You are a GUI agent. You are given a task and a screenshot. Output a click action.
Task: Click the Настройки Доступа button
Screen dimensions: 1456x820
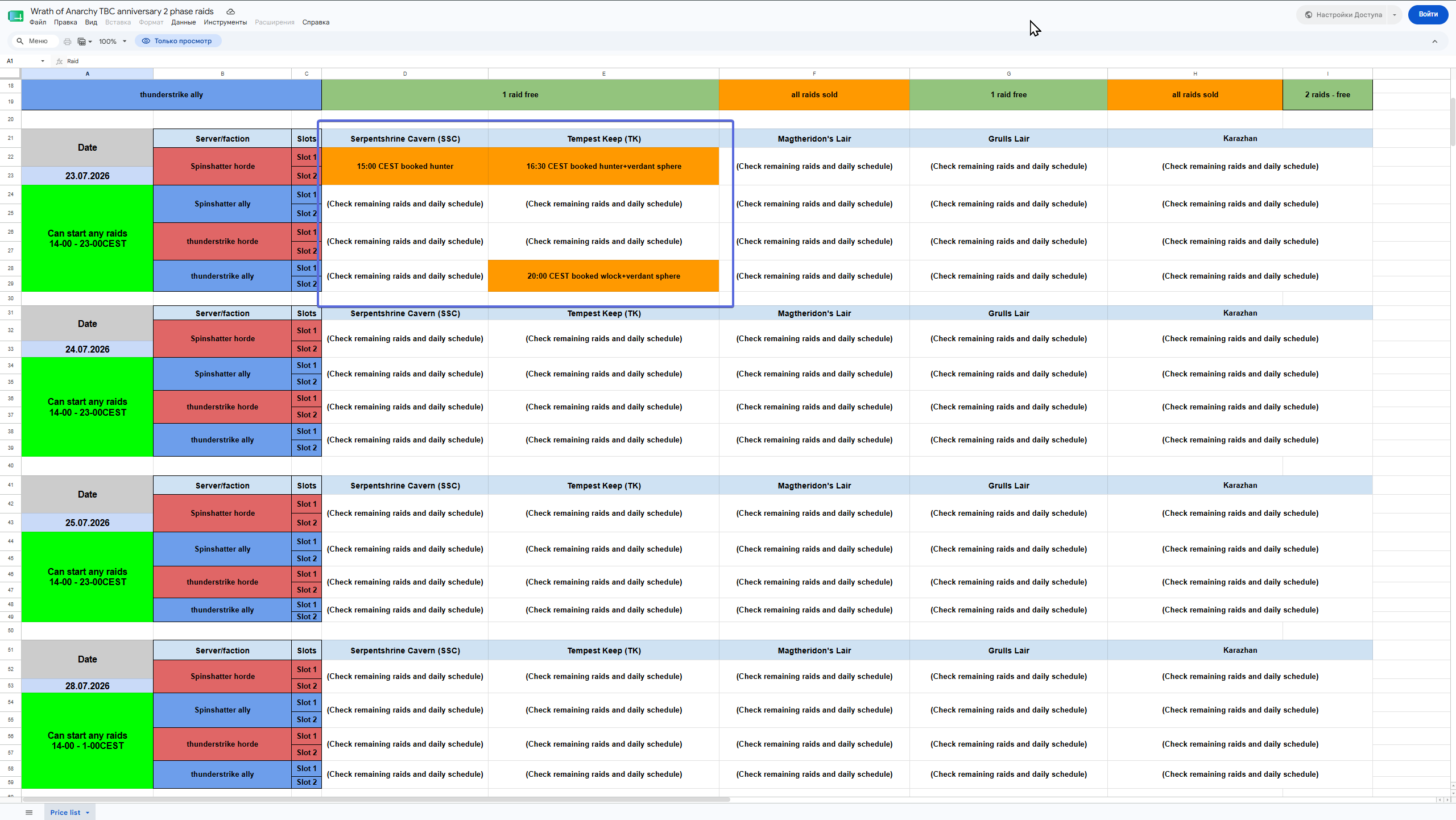[1342, 15]
